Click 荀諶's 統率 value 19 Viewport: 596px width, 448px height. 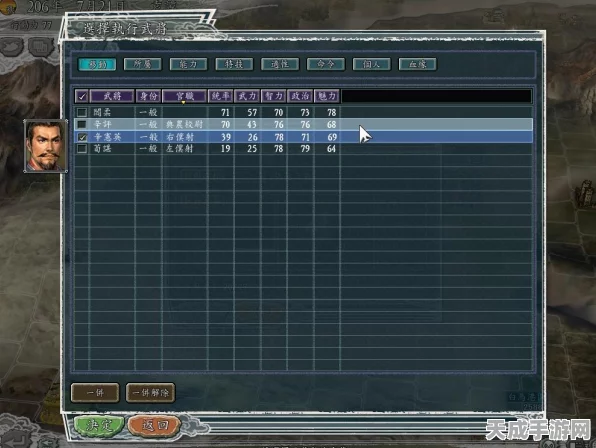pyautogui.click(x=226, y=149)
